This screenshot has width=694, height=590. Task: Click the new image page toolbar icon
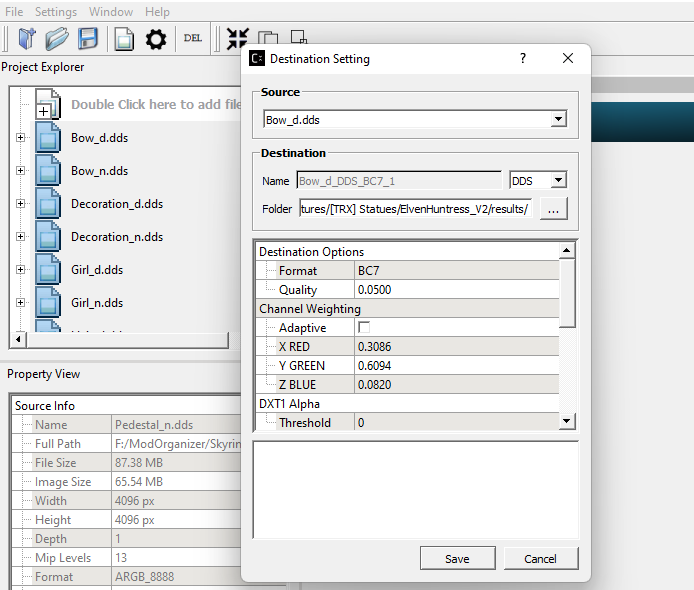(124, 39)
